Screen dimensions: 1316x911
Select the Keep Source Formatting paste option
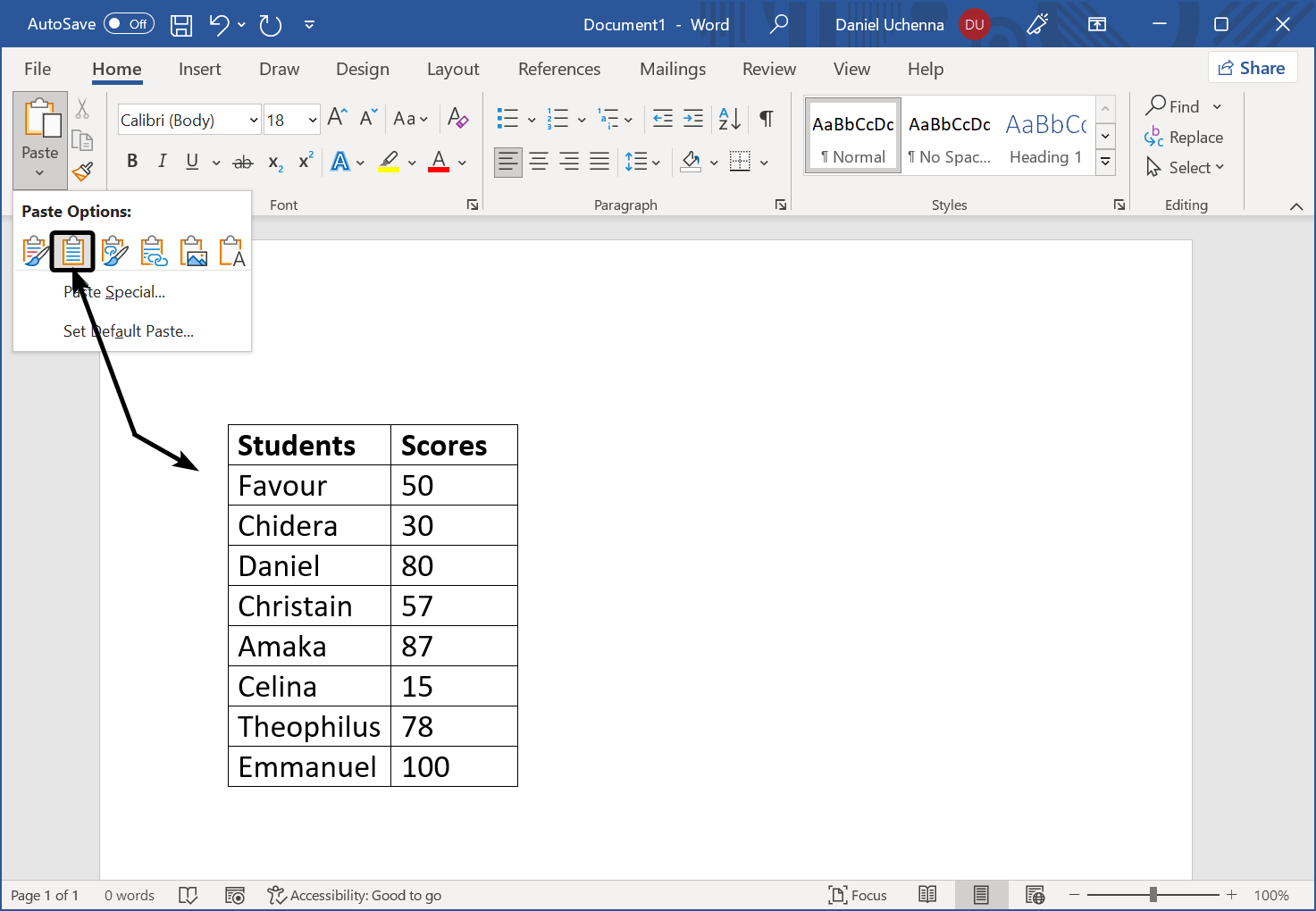click(36, 251)
